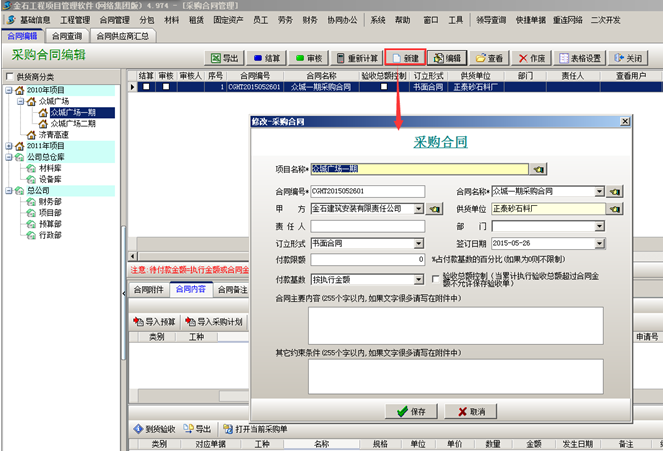Expand the 签订日期 date dropdown

599,243
